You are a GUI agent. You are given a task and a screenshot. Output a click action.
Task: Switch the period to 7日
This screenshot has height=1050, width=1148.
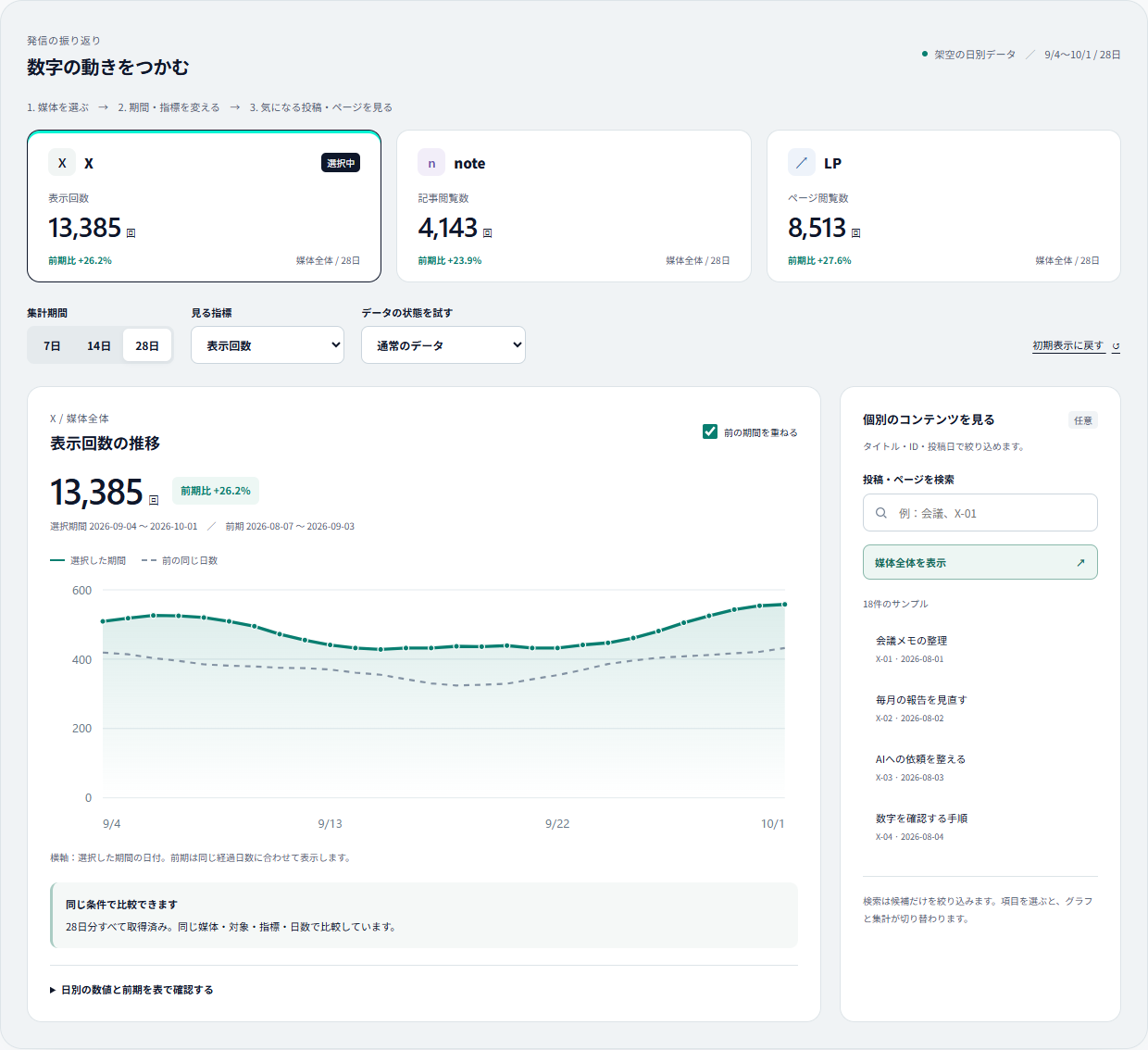click(x=52, y=345)
